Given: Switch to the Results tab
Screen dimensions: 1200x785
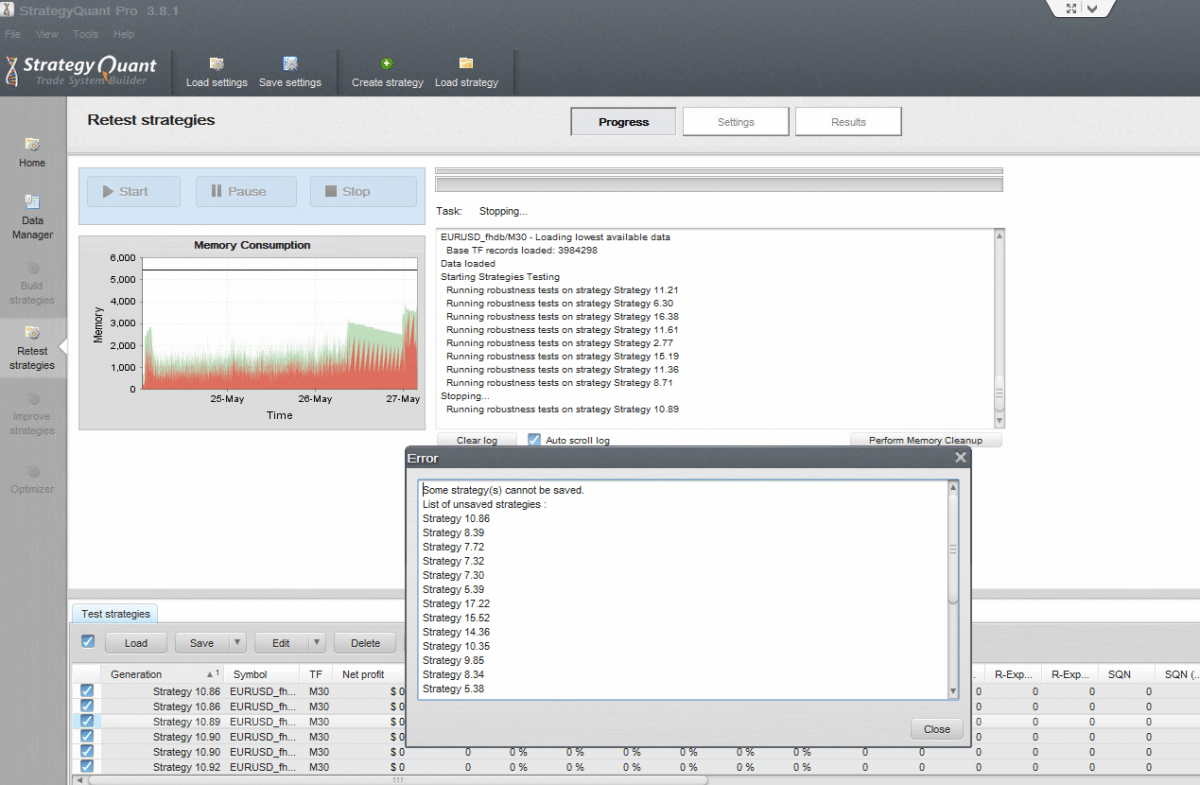Looking at the screenshot, I should tap(848, 122).
